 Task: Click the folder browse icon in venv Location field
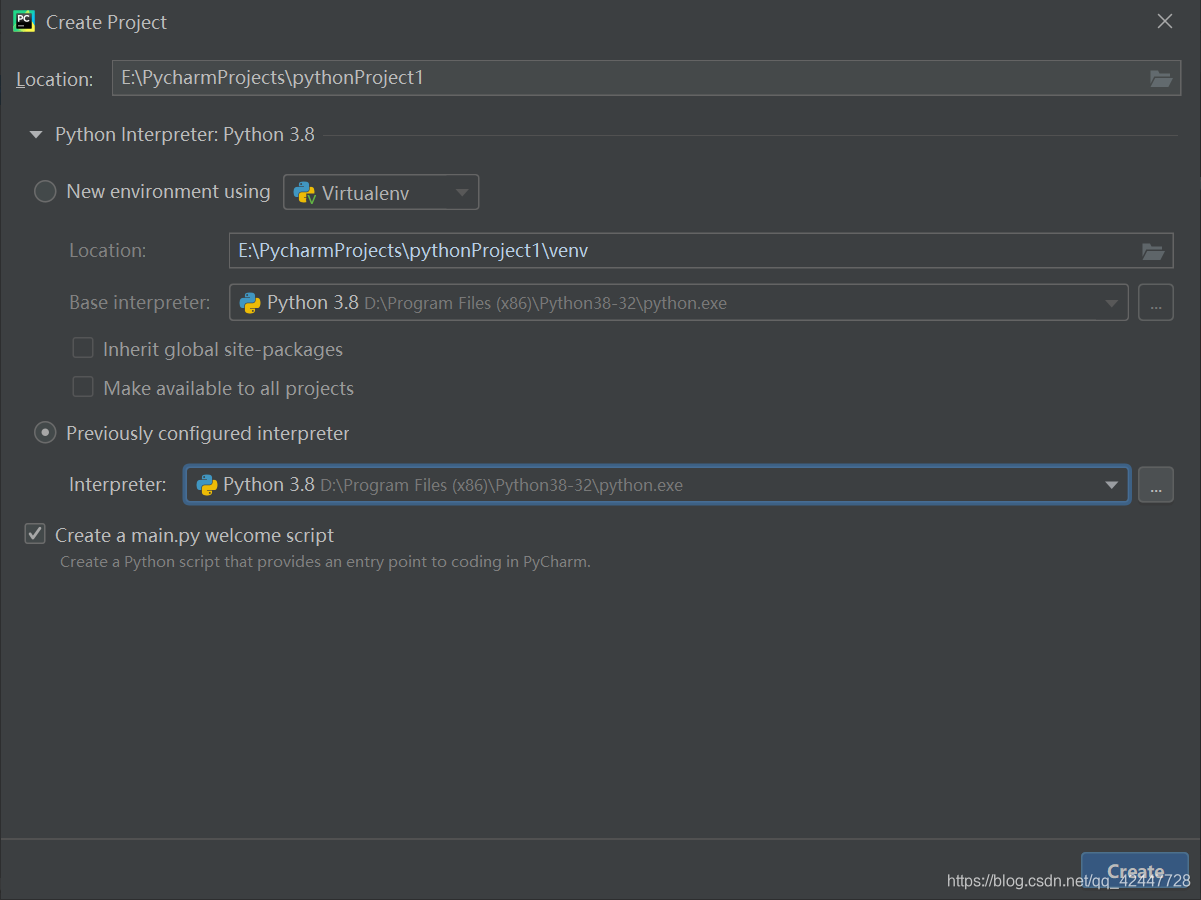(x=1153, y=251)
